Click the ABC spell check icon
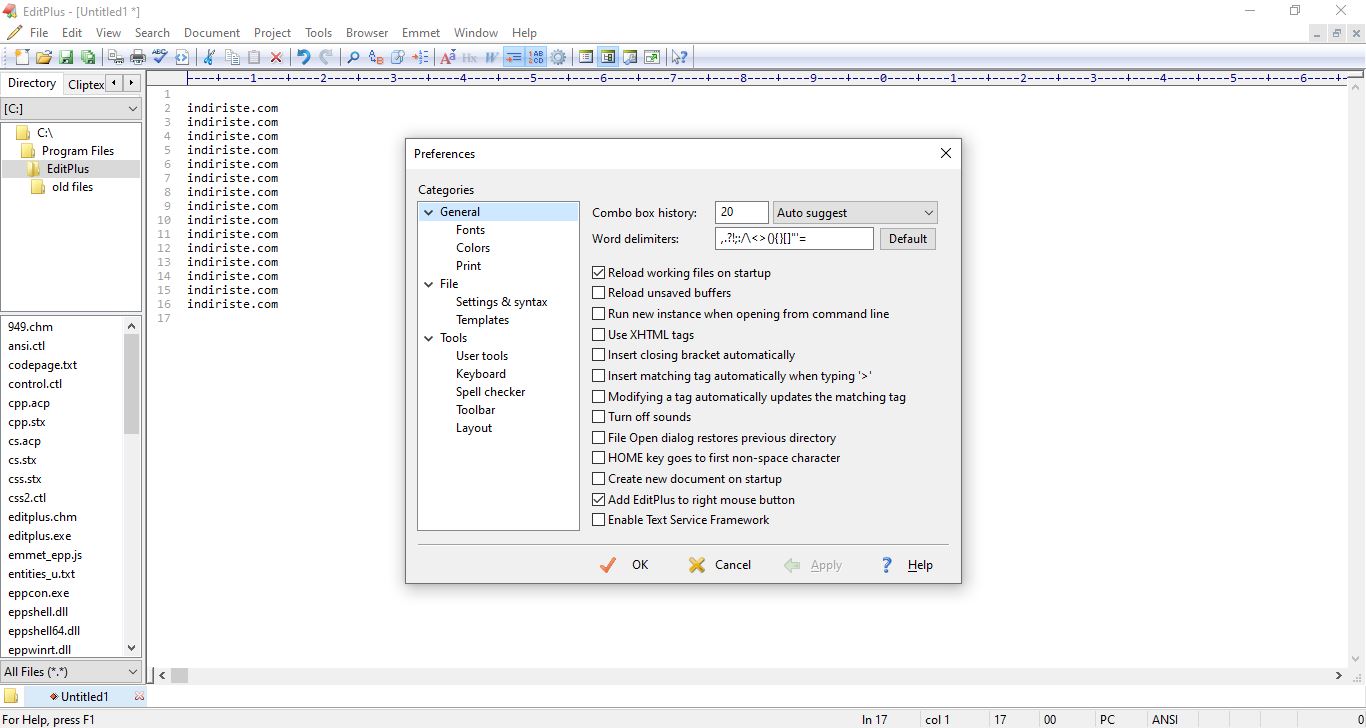 pos(160,57)
